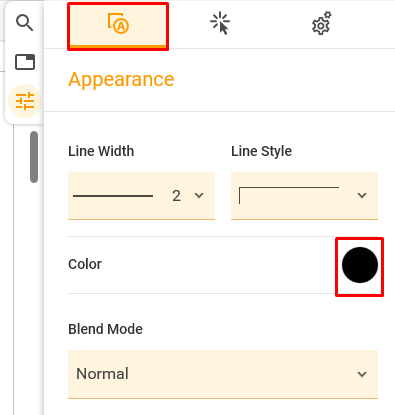The height and width of the screenshot is (415, 395).
Task: Click the Line Style label
Action: click(x=262, y=151)
